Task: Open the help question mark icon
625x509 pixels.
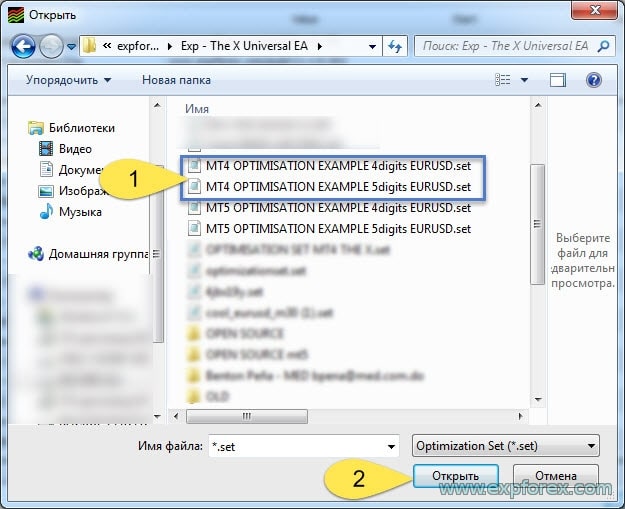Action: pyautogui.click(x=592, y=80)
